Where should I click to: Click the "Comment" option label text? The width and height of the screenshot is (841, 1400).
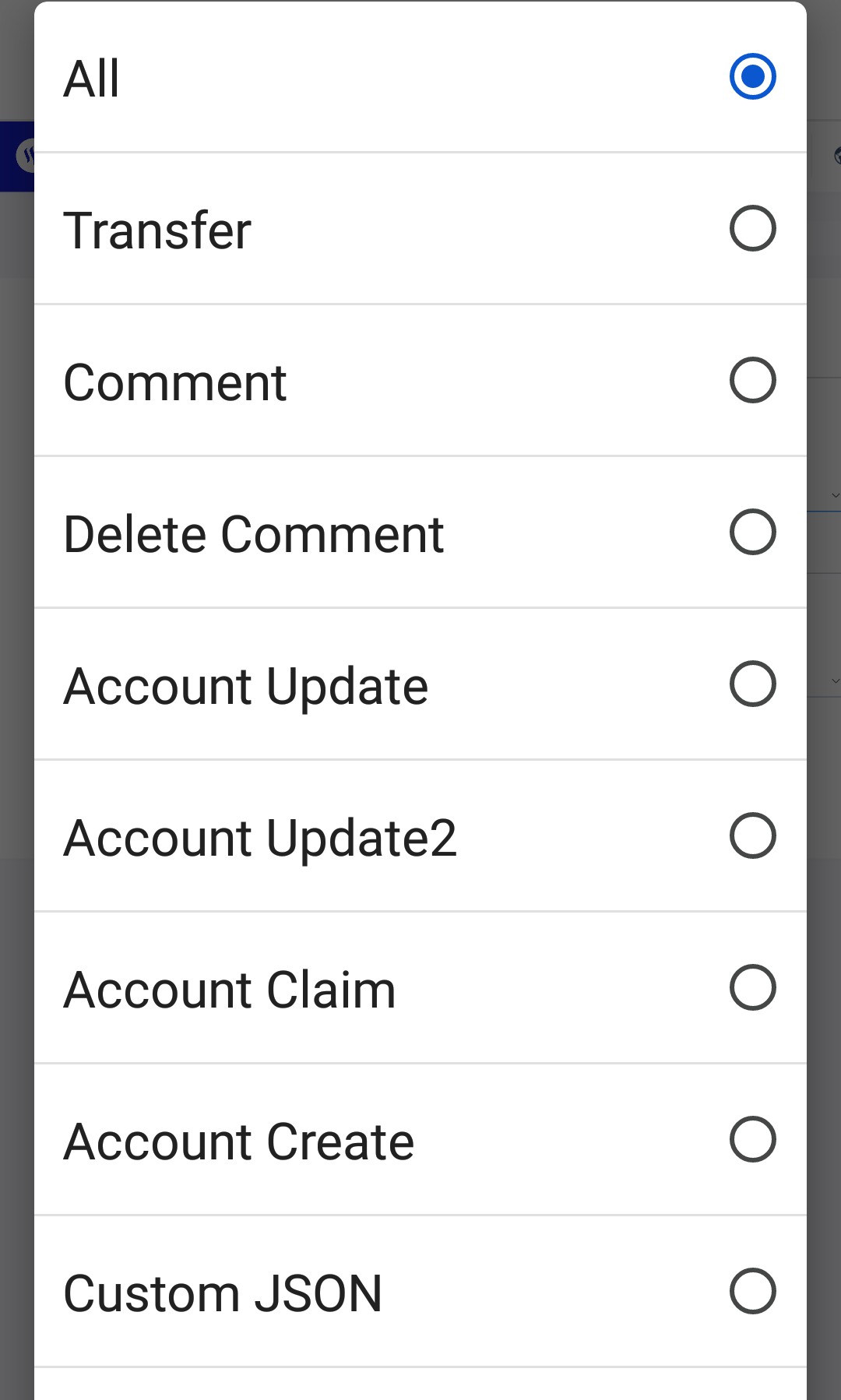pos(175,382)
